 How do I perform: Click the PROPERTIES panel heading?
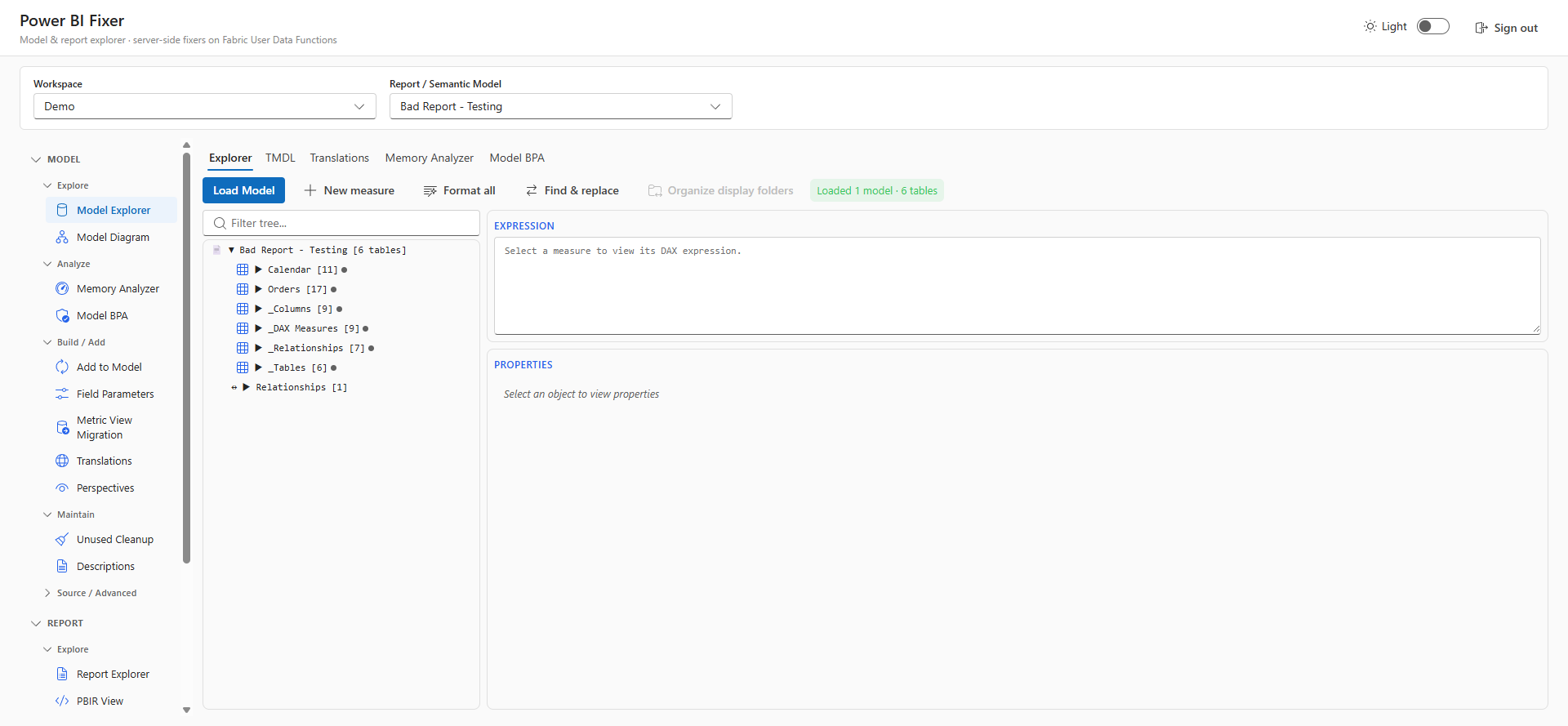tap(523, 364)
